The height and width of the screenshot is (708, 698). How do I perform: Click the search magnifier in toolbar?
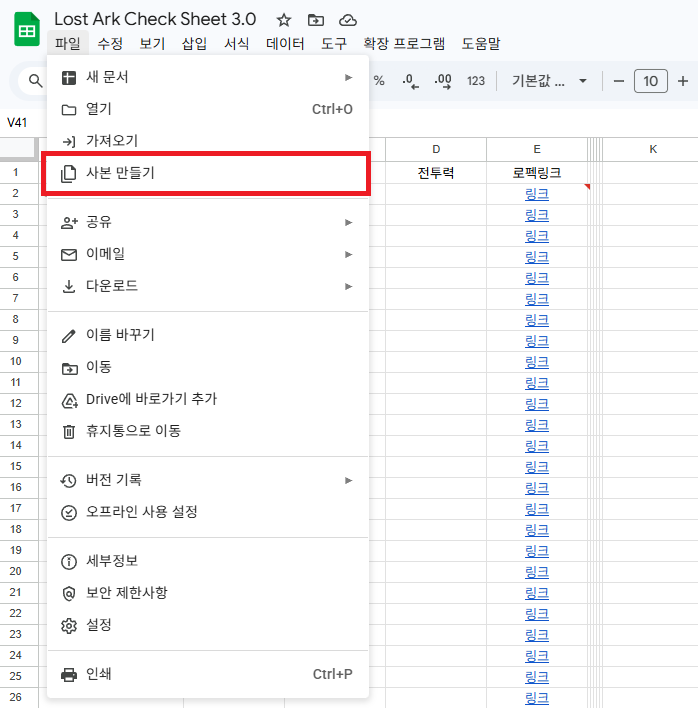pyautogui.click(x=35, y=81)
